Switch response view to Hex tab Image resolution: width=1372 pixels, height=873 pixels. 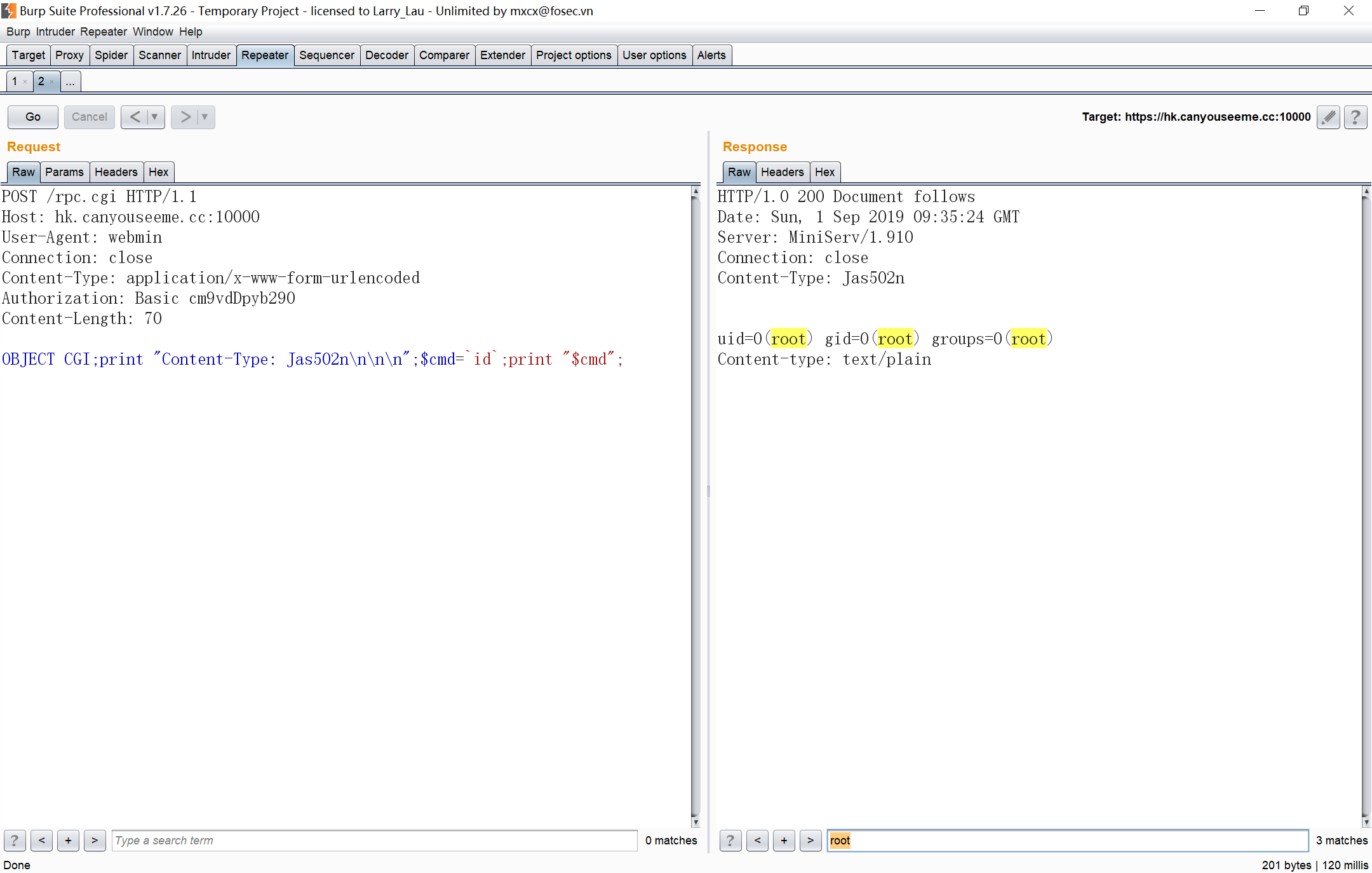tap(824, 172)
